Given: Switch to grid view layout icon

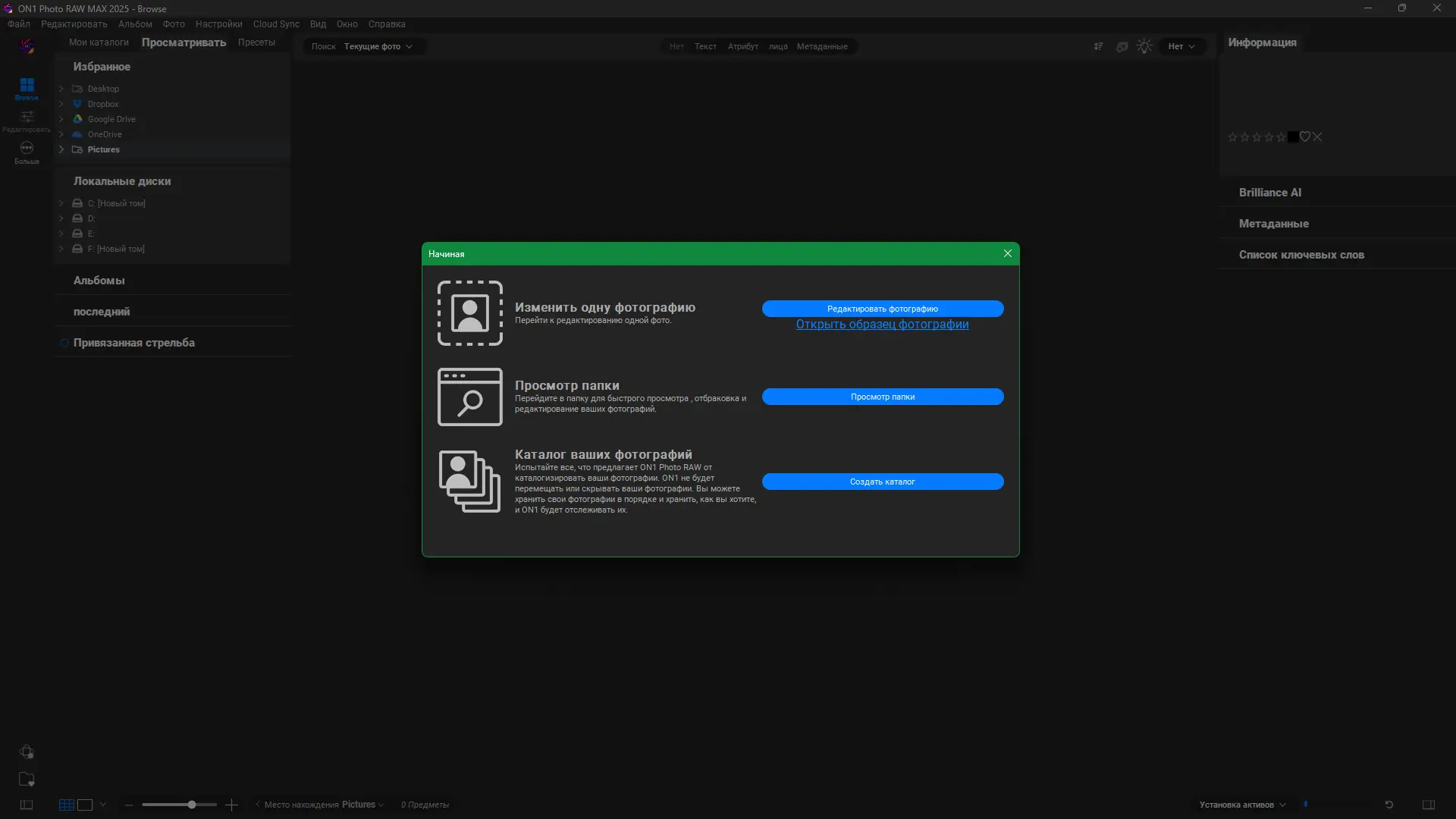Looking at the screenshot, I should 67,805.
